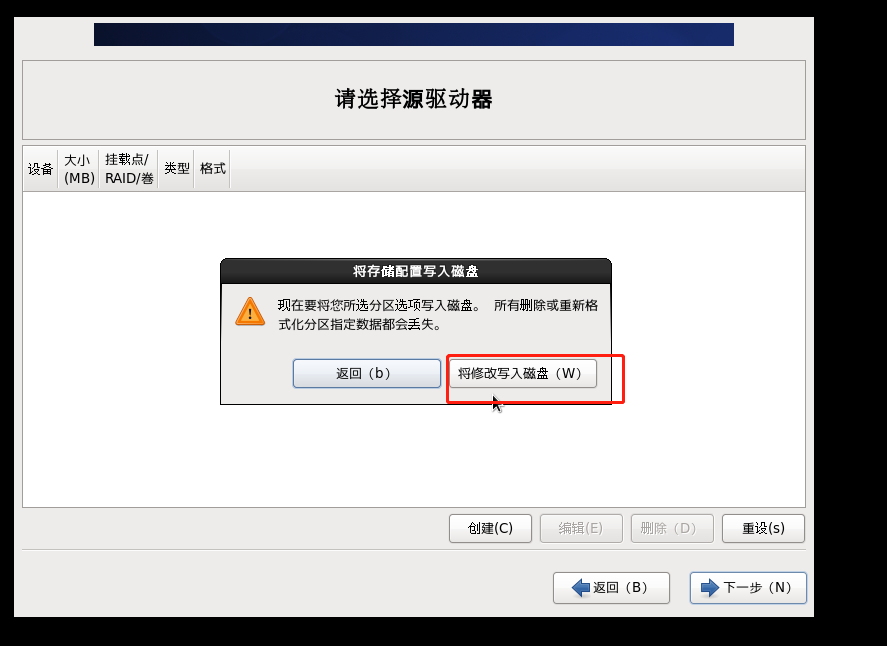
Task: Click the warning message text in dialog
Action: pyautogui.click(x=438, y=315)
